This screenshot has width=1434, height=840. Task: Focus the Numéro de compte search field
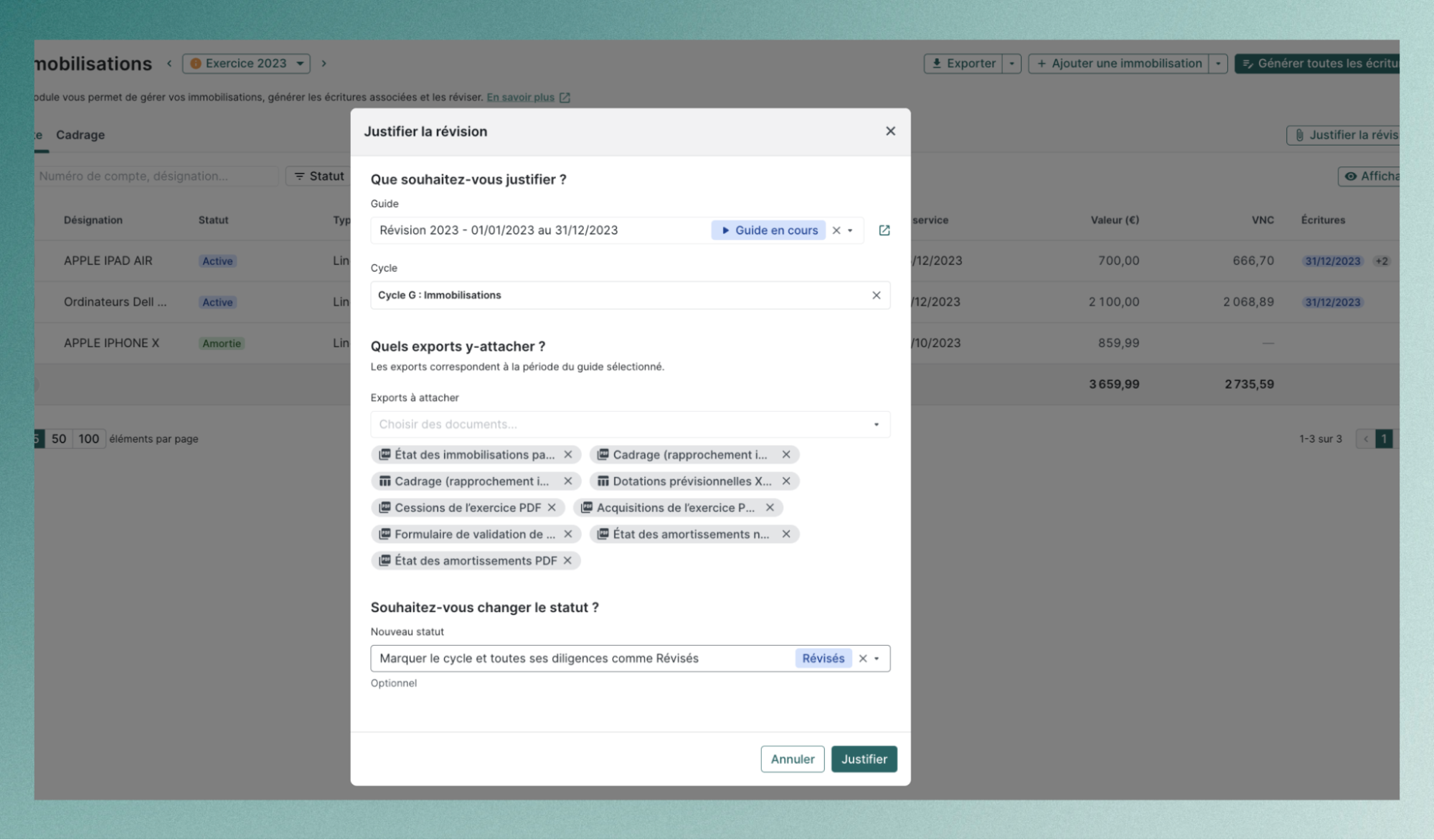(x=156, y=176)
